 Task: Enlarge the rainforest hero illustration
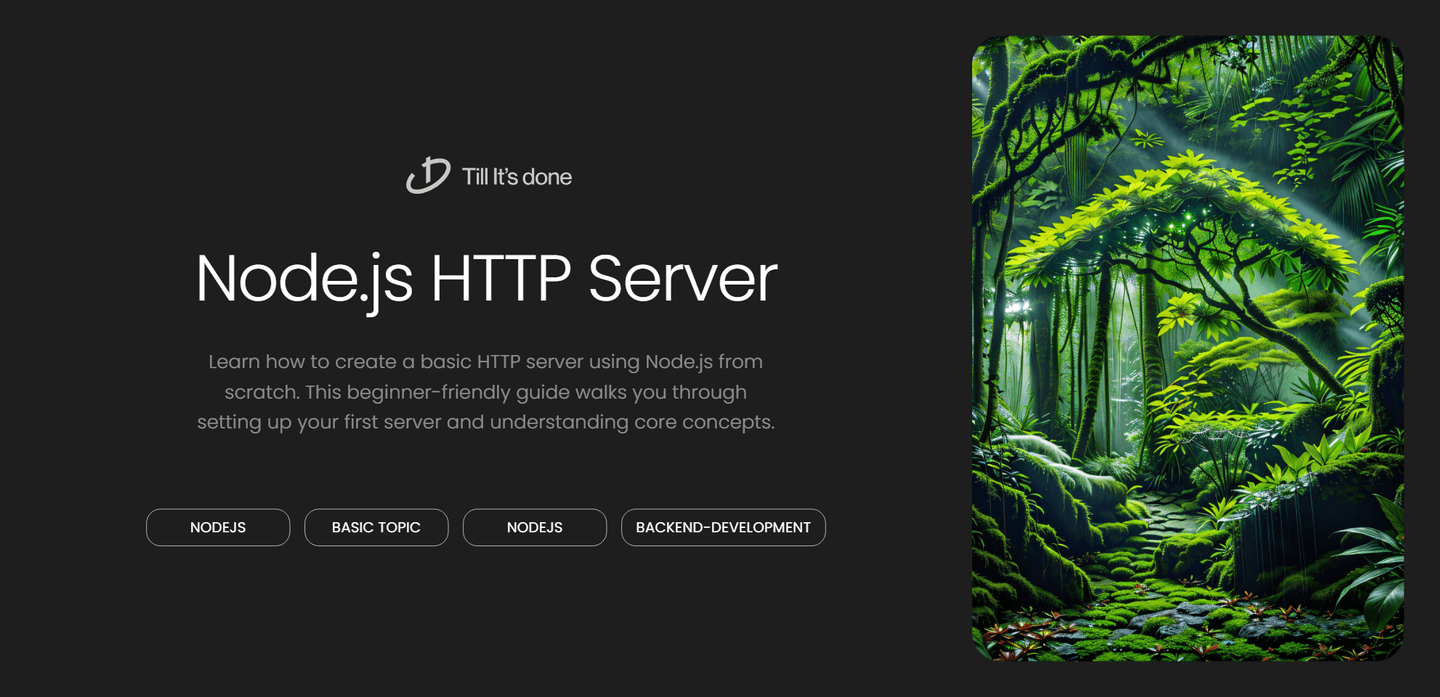click(1186, 348)
